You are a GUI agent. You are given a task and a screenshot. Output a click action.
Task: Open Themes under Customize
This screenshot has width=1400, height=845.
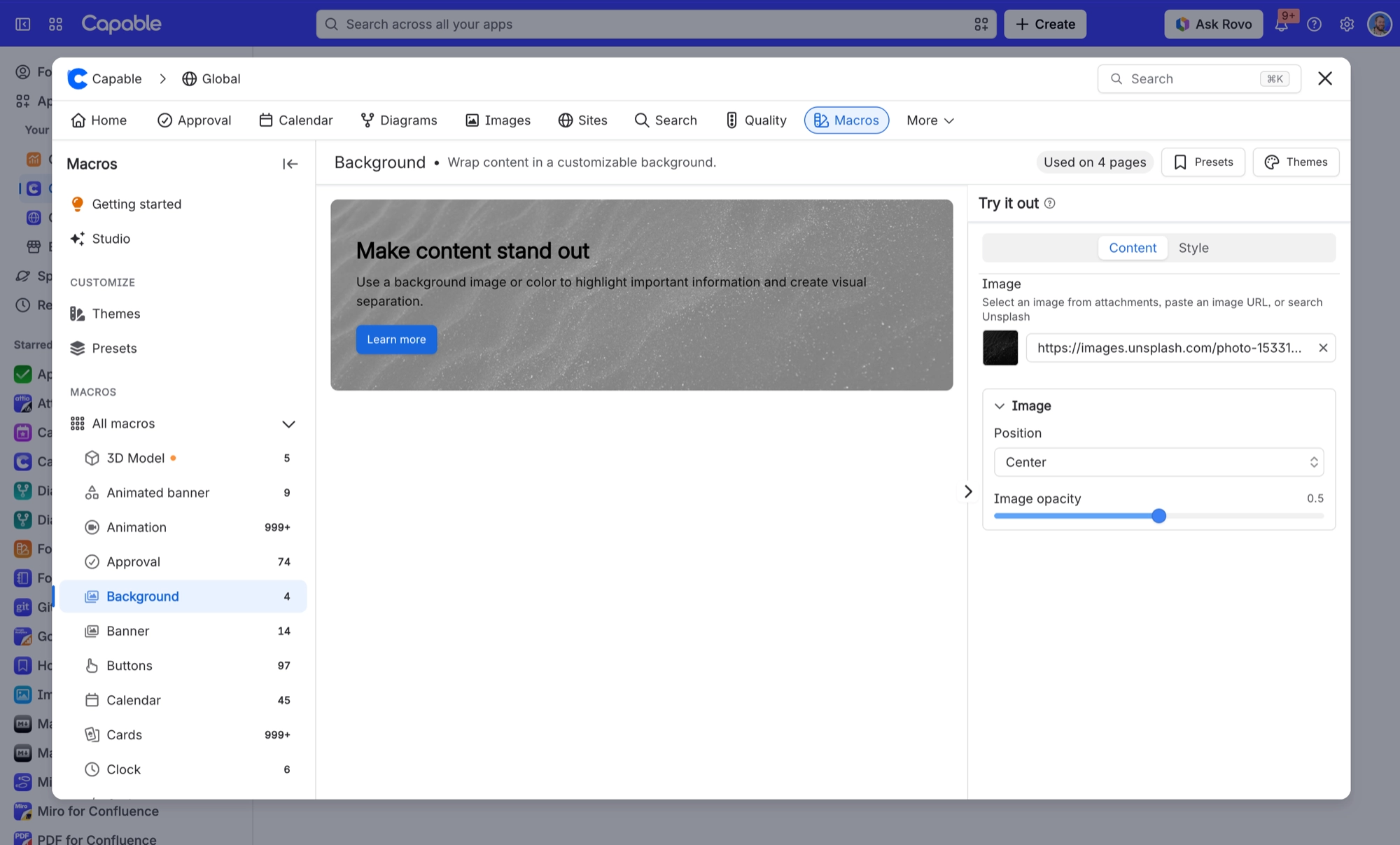tap(183, 314)
